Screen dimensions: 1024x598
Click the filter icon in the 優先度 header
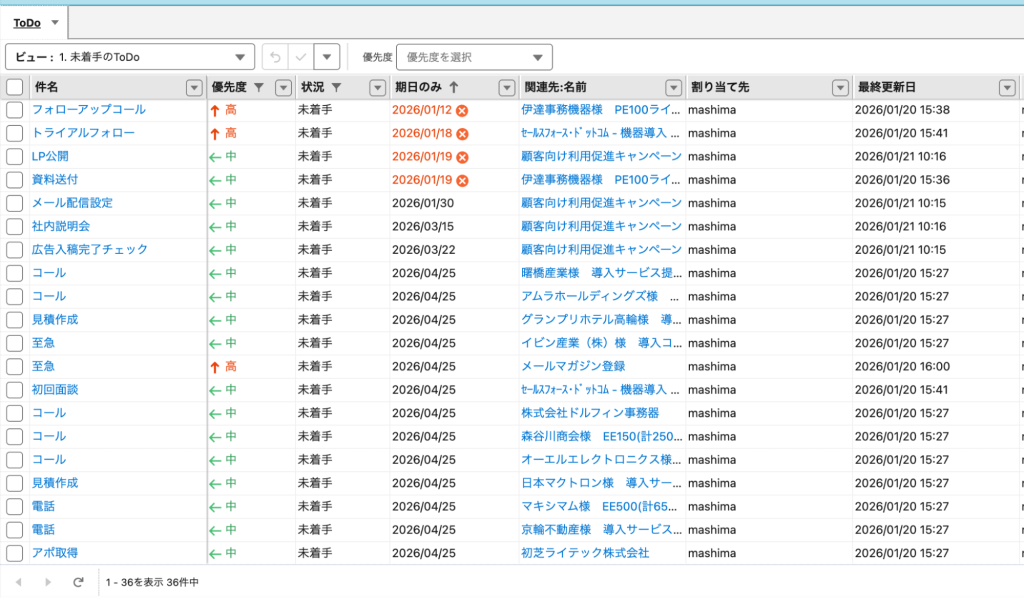pos(260,87)
